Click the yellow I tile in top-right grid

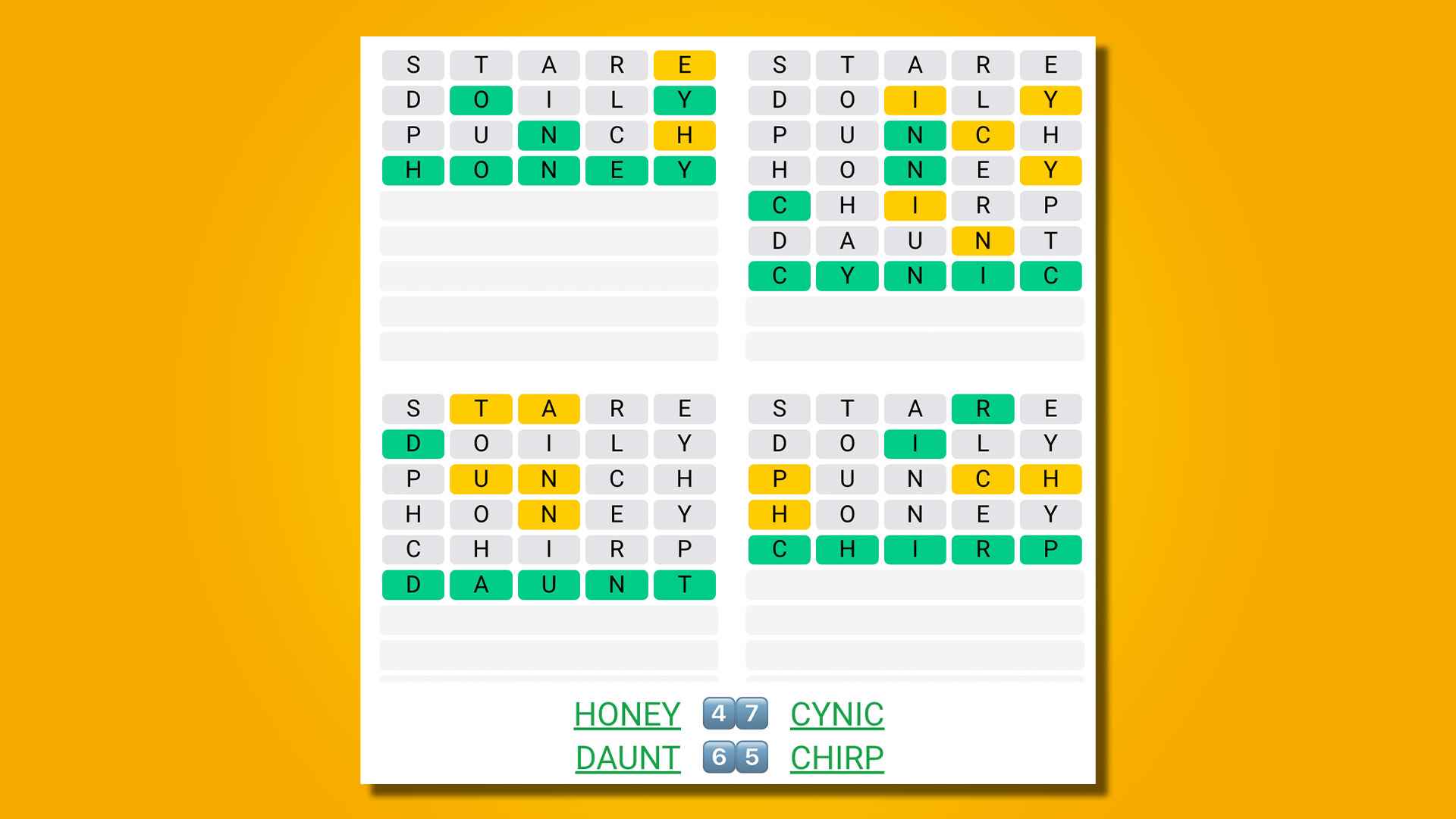pyautogui.click(x=912, y=99)
